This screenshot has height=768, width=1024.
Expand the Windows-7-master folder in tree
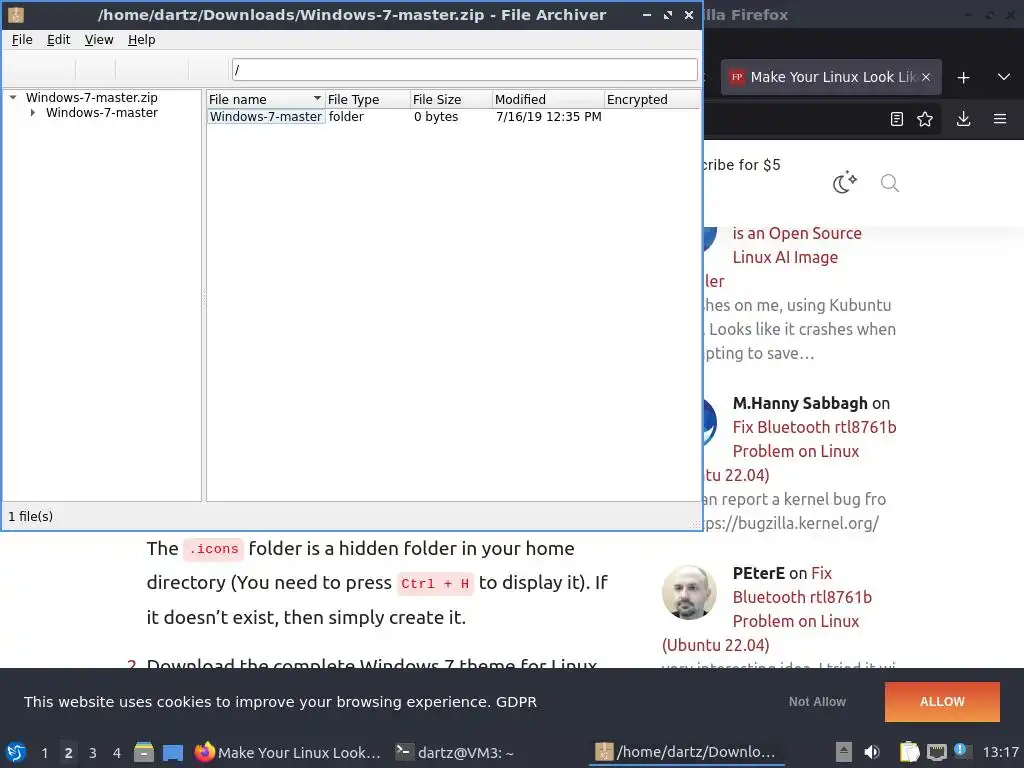pos(33,112)
